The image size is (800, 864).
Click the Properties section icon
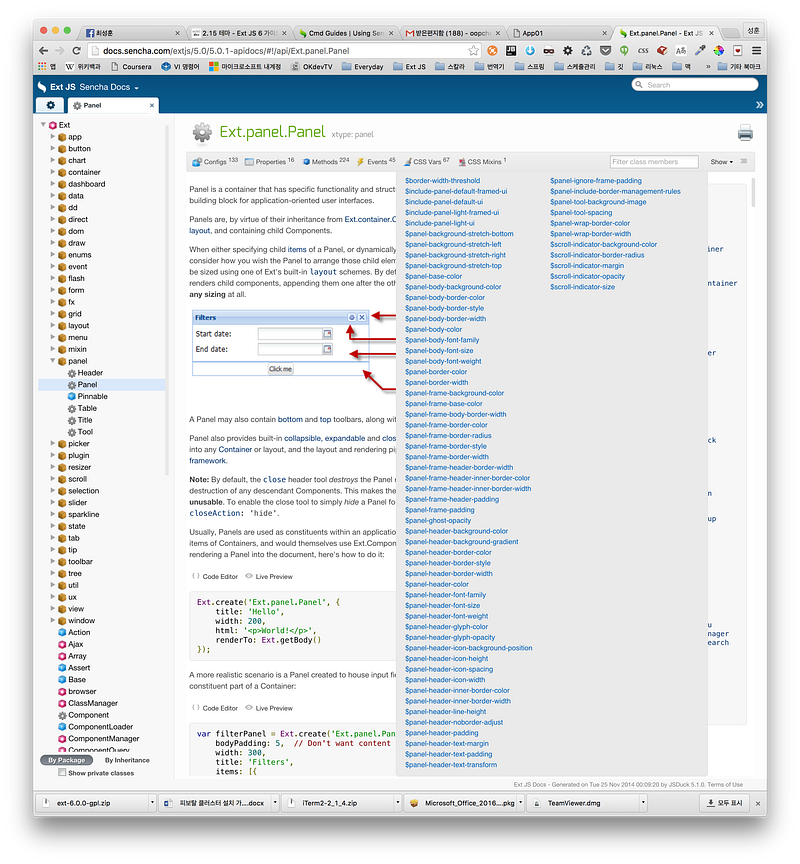[249, 162]
